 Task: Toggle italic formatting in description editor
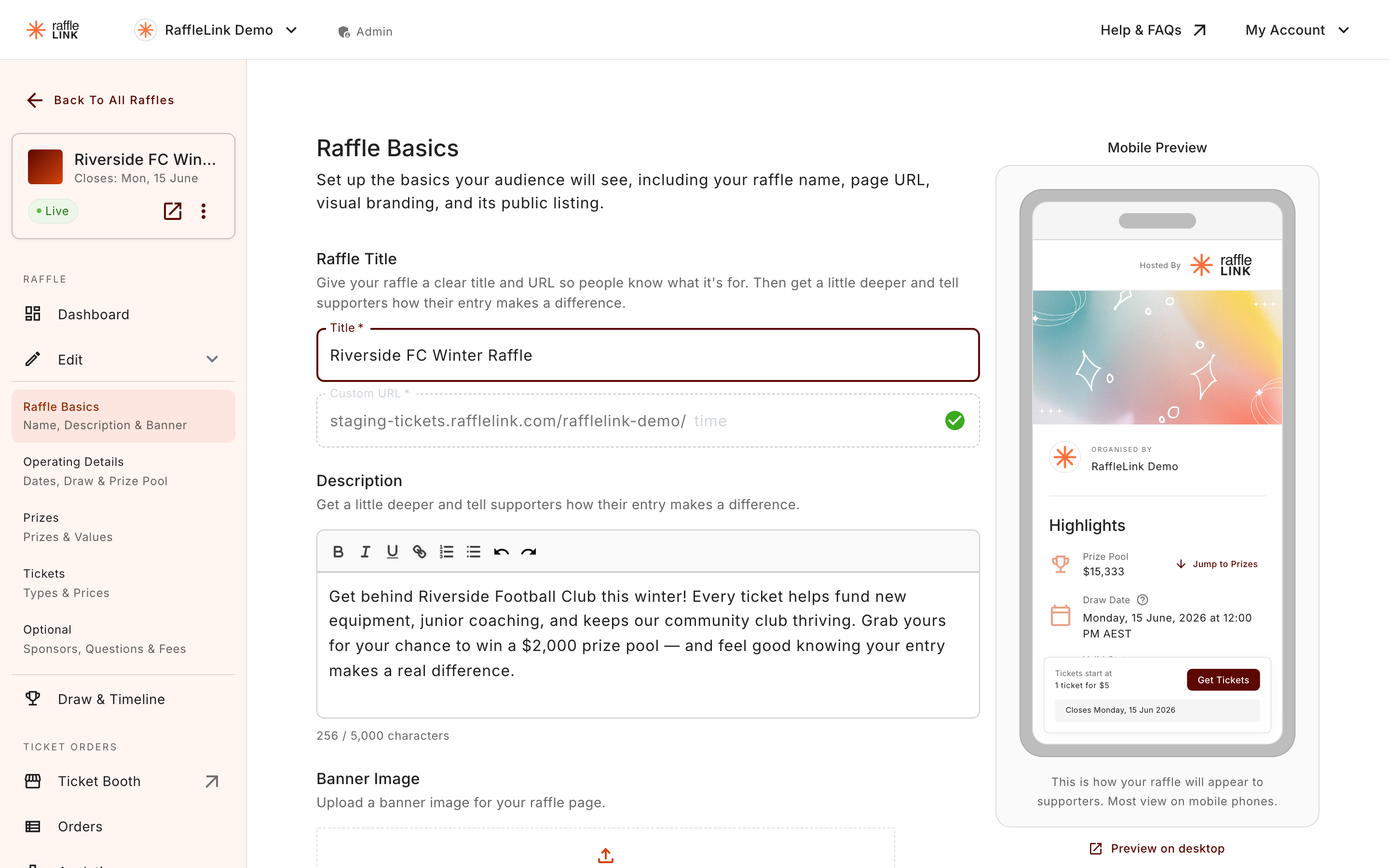tap(365, 552)
